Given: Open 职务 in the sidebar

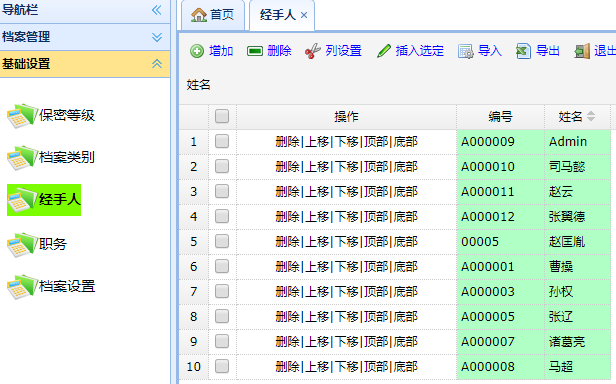Looking at the screenshot, I should pyautogui.click(x=53, y=244).
